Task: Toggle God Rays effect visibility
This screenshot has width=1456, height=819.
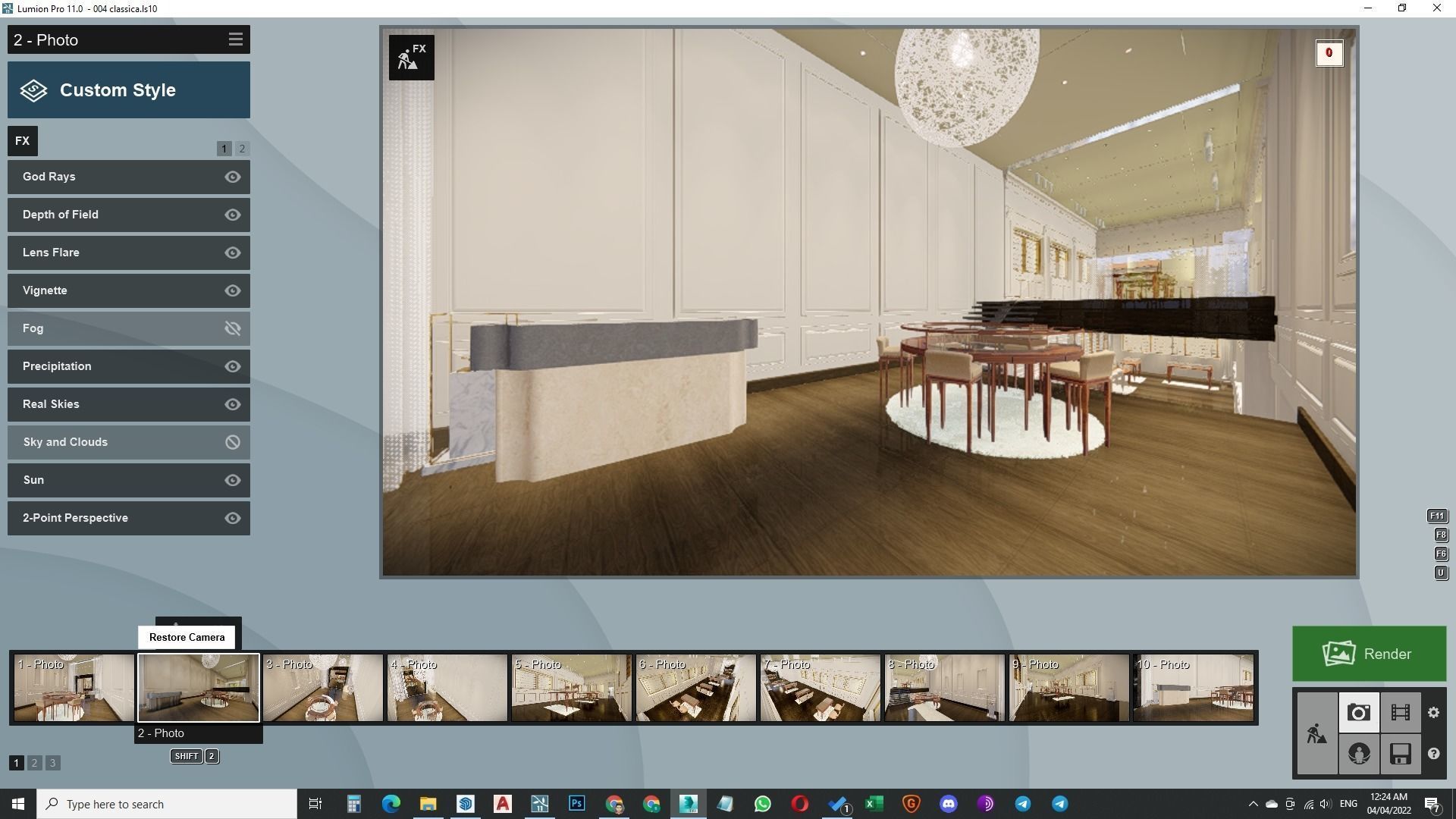Action: (233, 177)
